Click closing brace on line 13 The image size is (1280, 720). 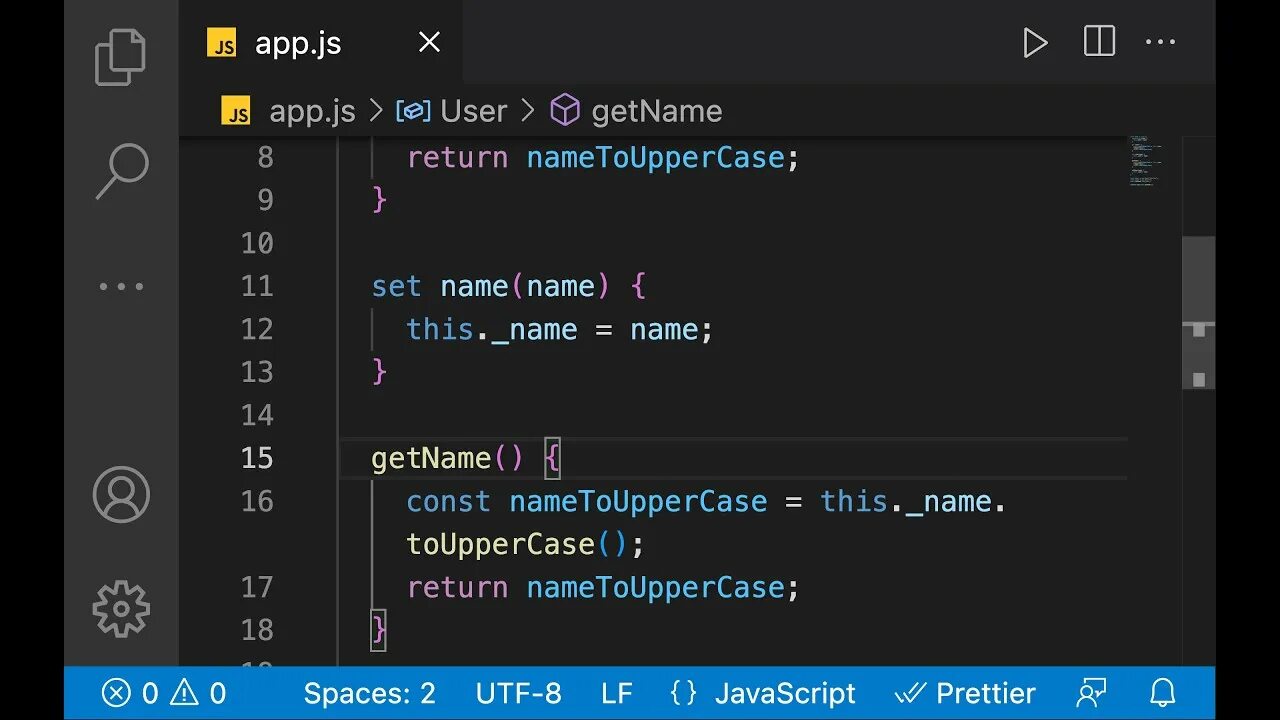point(379,372)
